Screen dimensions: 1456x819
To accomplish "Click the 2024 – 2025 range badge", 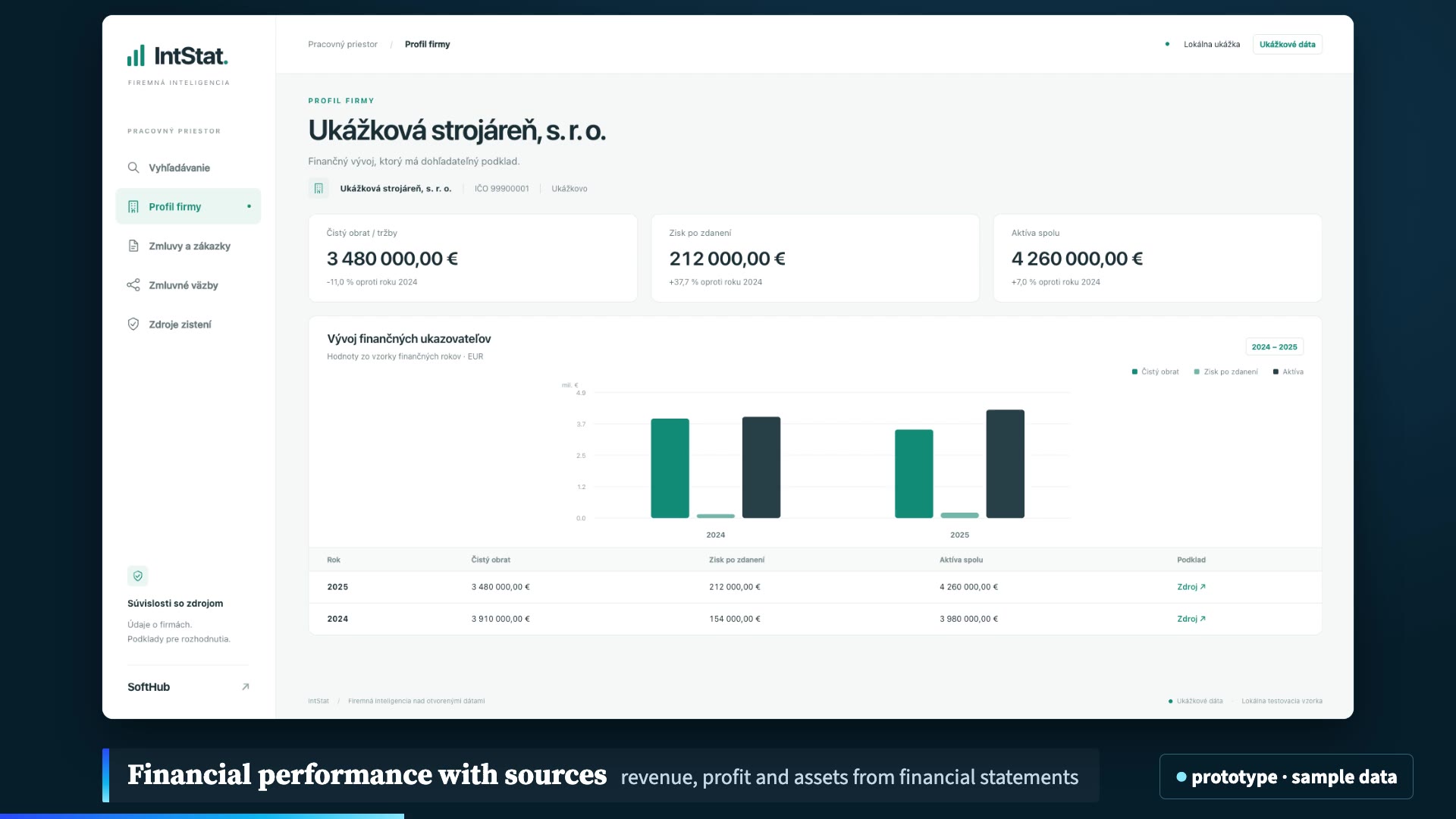I will pos(1275,347).
